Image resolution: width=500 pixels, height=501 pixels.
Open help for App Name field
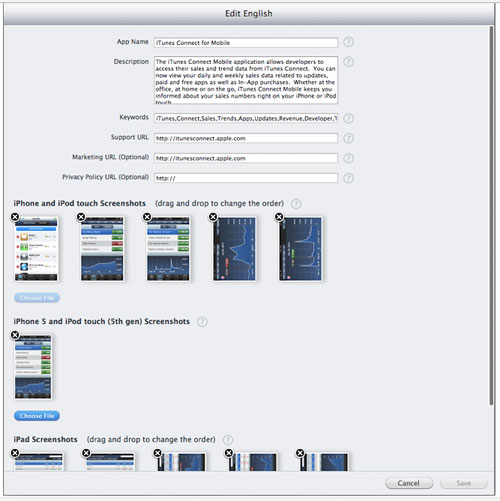pyautogui.click(x=348, y=42)
